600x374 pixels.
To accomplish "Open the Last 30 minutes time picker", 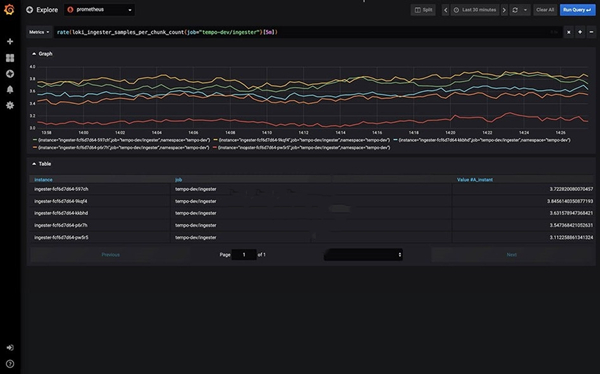I will point(475,10).
